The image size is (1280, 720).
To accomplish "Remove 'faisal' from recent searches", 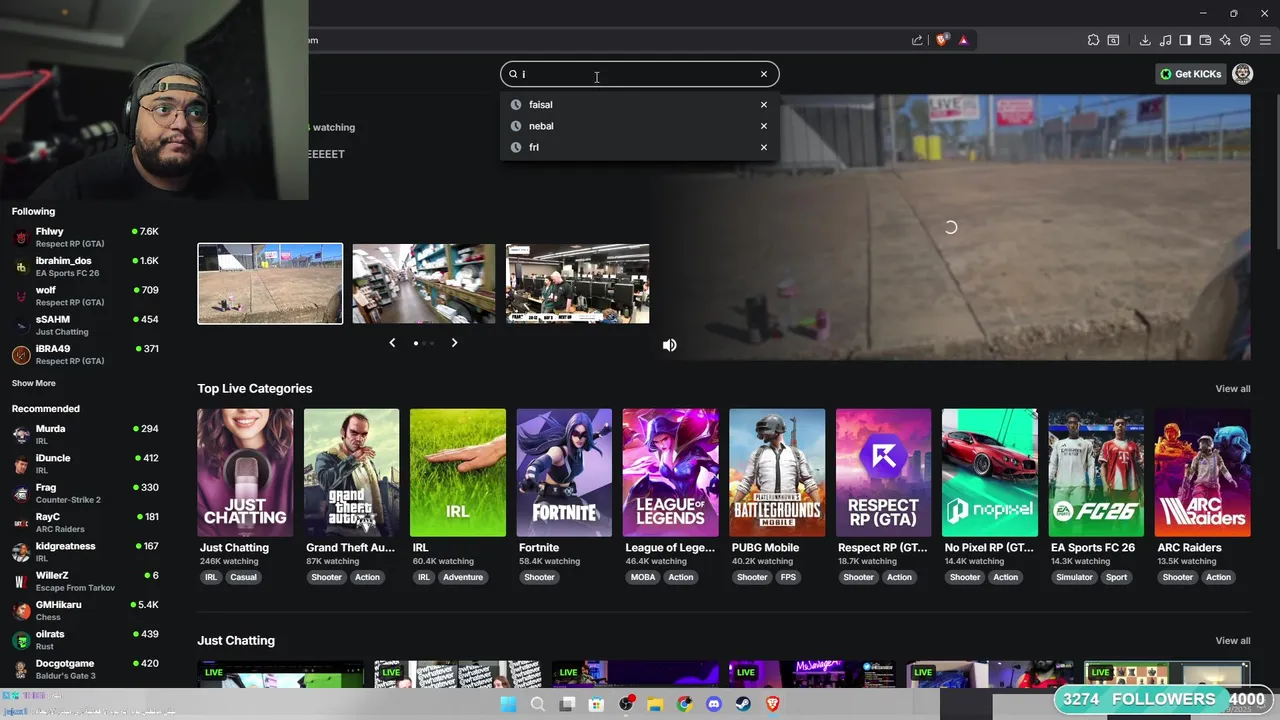I will click(764, 104).
